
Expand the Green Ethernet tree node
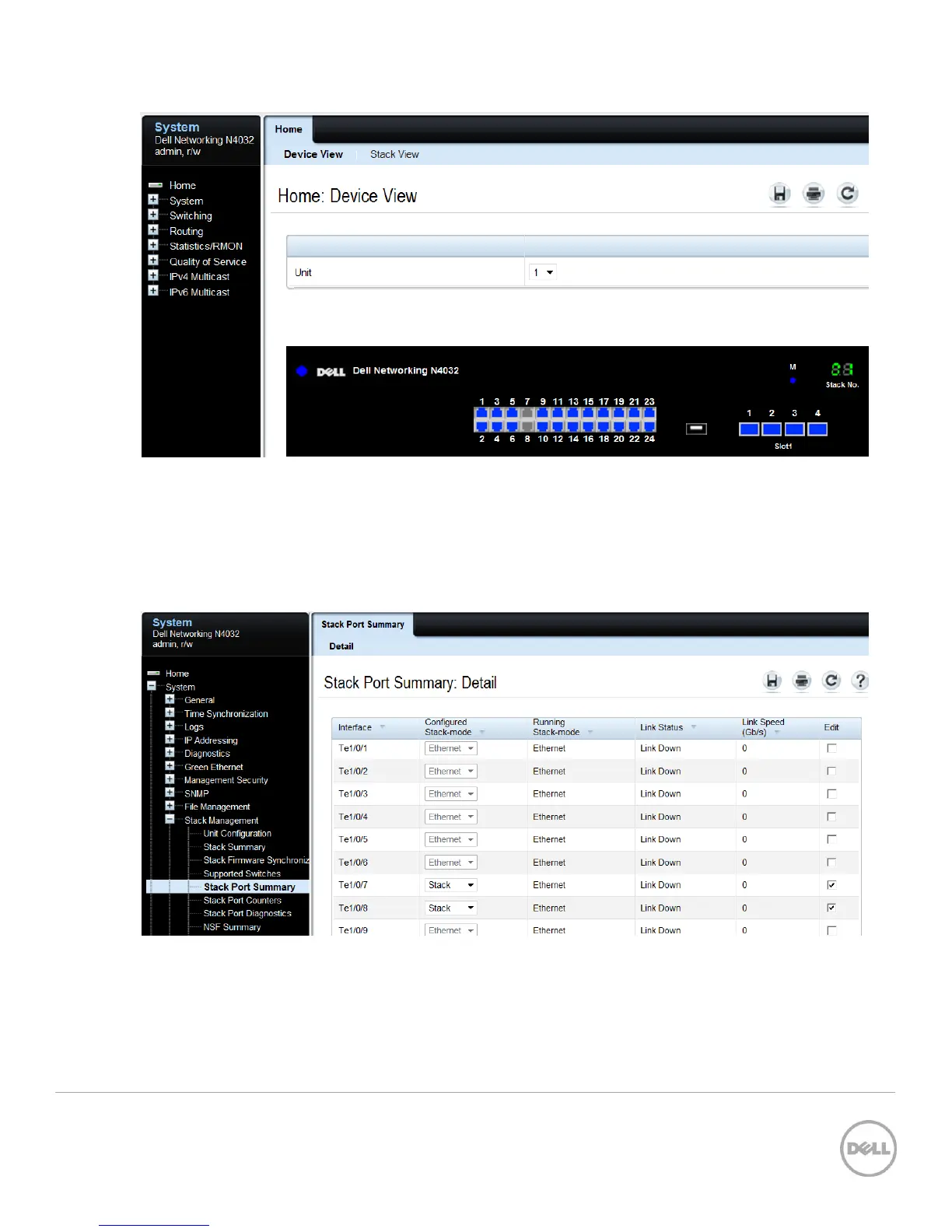pyautogui.click(x=170, y=766)
